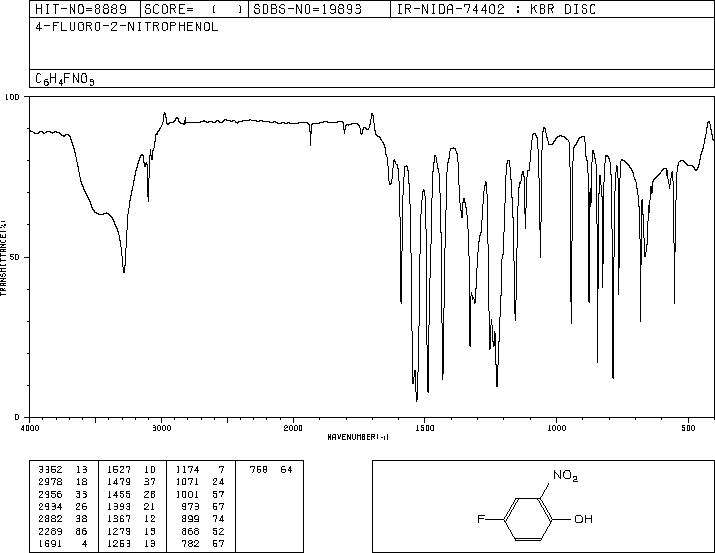Select the compound name 4-FLUORO-2-NITROPHENOL
The height and width of the screenshot is (553, 715).
pos(127,27)
